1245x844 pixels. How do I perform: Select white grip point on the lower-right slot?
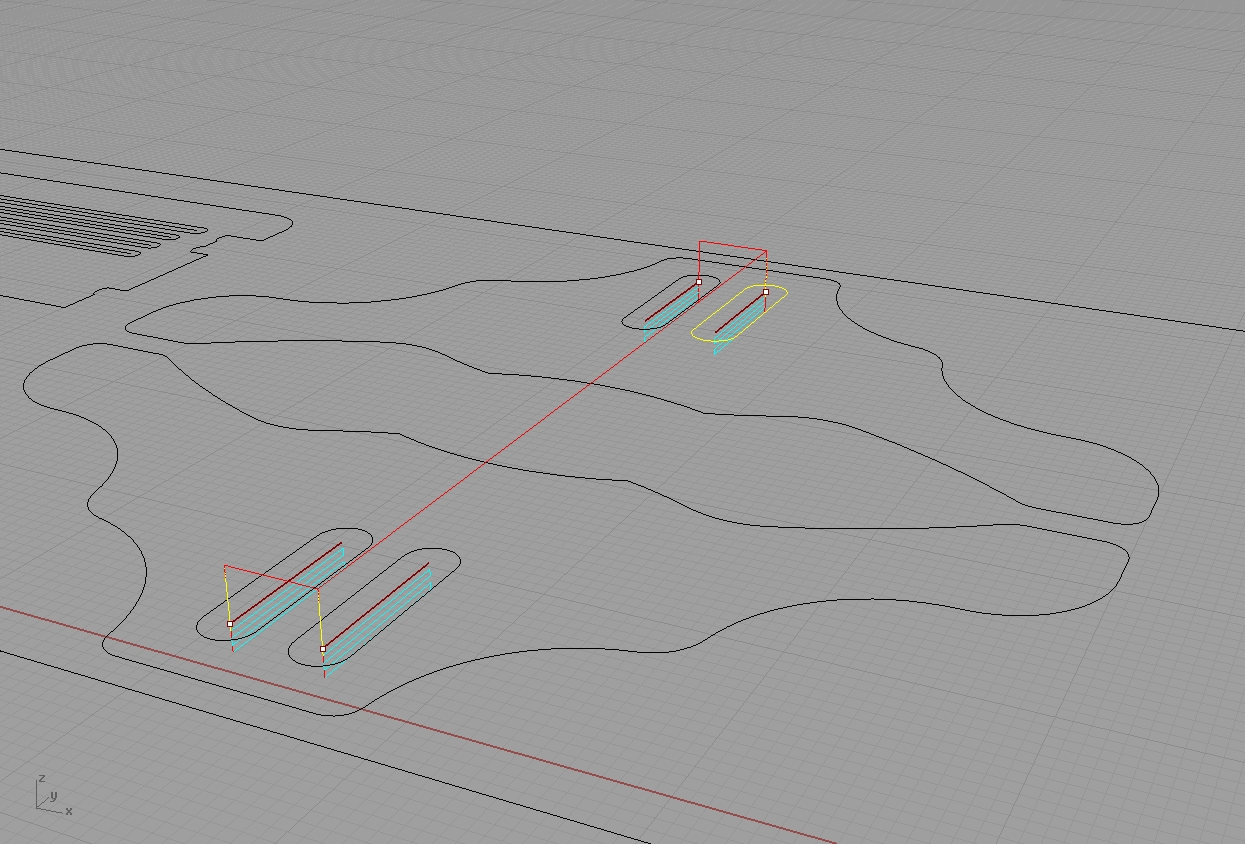click(x=323, y=649)
